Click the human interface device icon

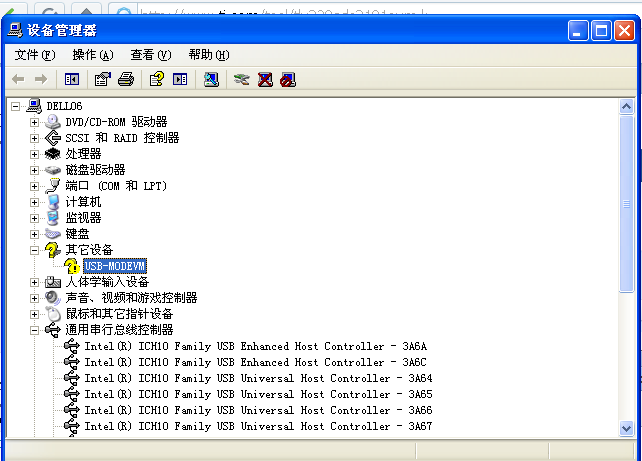pos(53,282)
